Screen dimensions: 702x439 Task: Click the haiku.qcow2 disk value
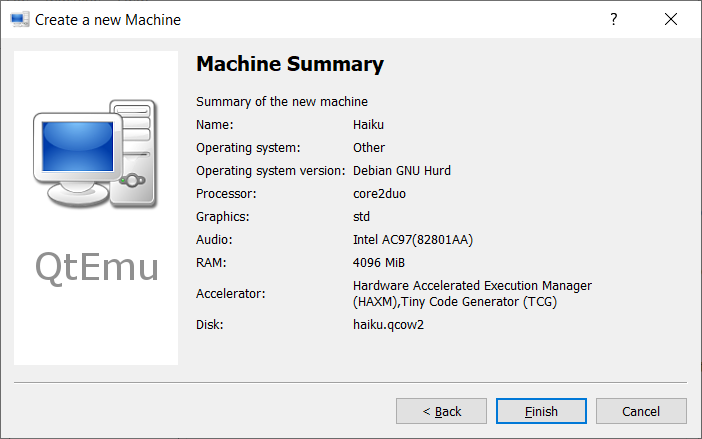[x=389, y=325]
